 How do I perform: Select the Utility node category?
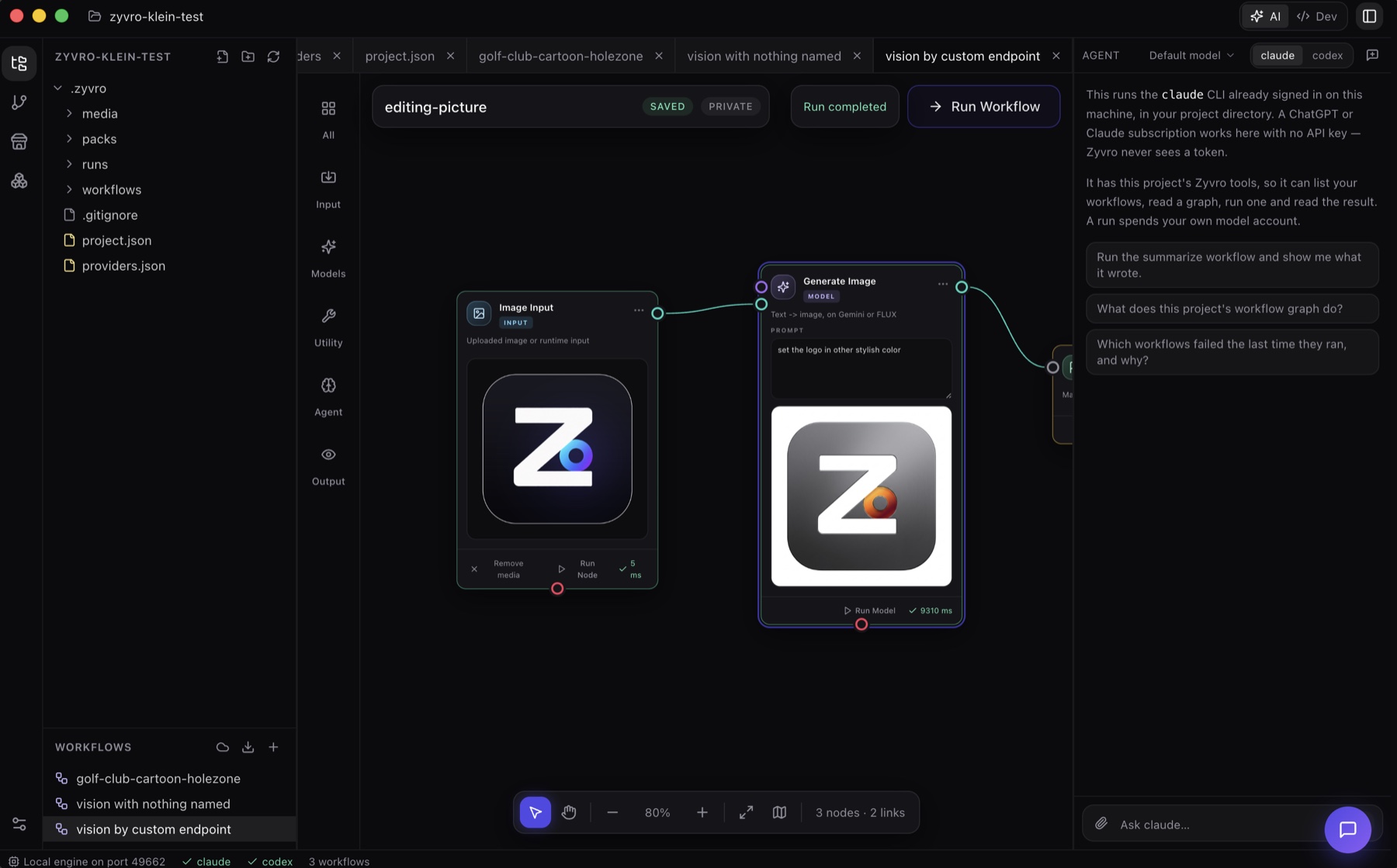pos(328,327)
